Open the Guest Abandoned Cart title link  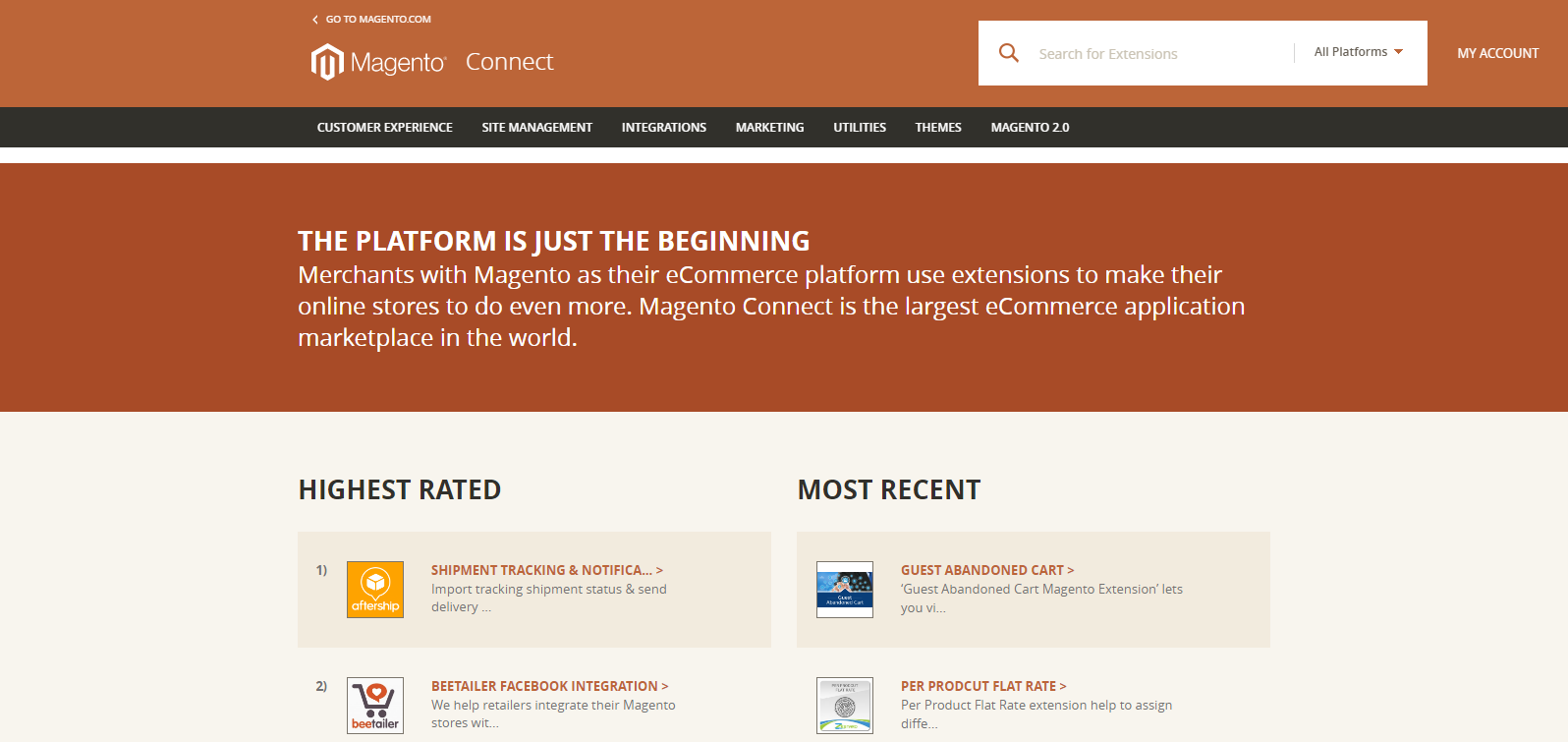point(987,570)
